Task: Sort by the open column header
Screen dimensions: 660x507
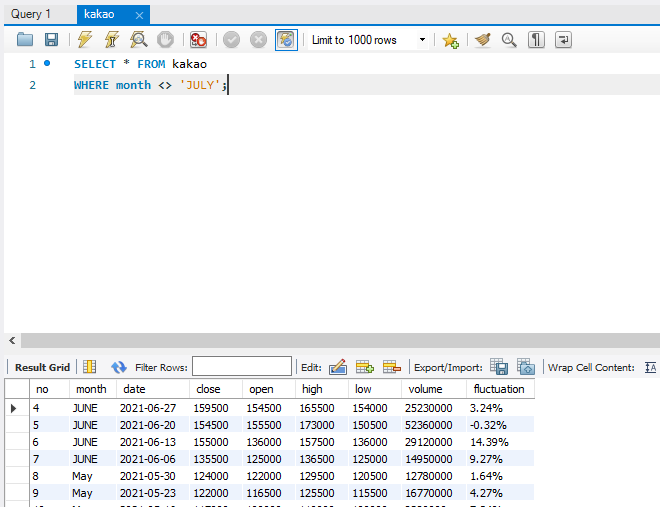Action: click(269, 389)
